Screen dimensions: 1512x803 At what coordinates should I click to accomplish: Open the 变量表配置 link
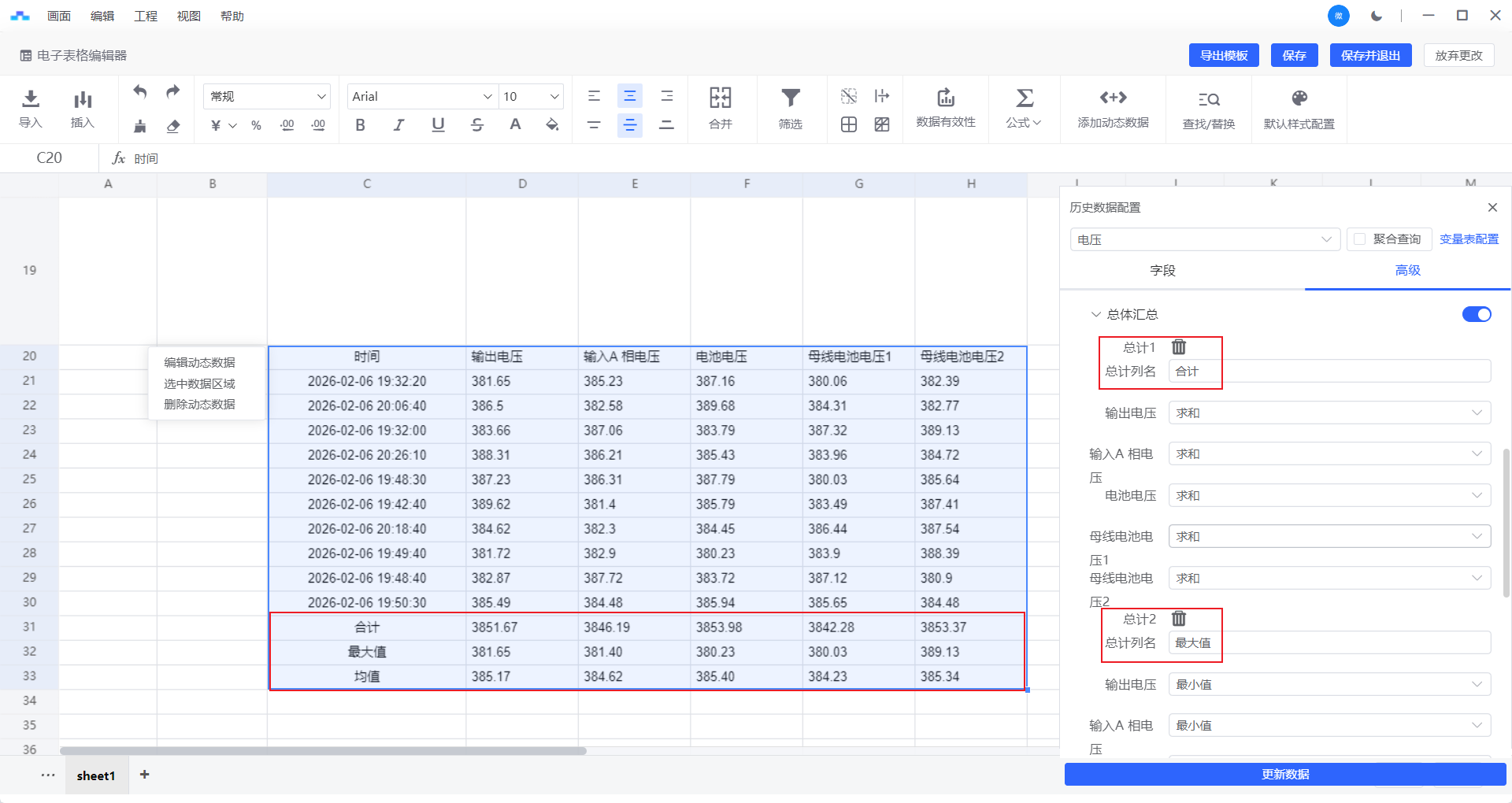click(1469, 239)
